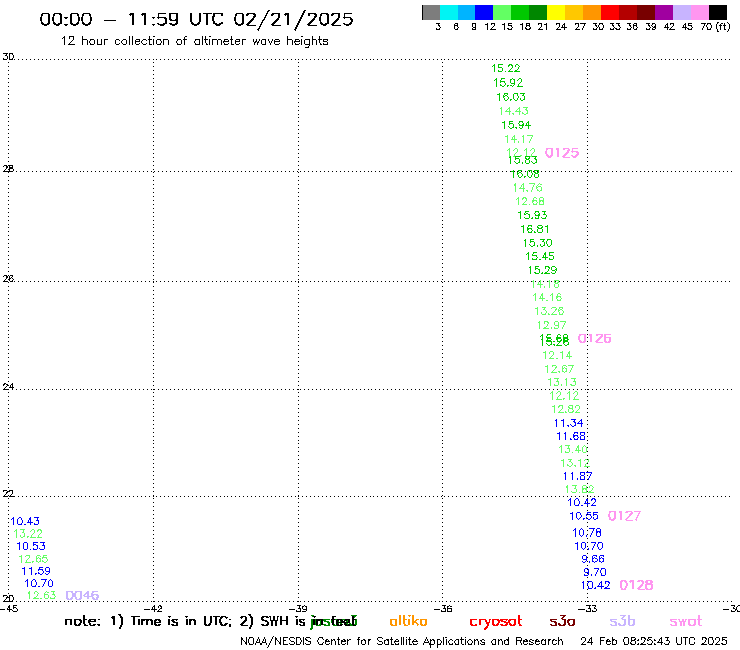
Task: Click the 11.59 reading near the left edge
Action: coord(36,571)
